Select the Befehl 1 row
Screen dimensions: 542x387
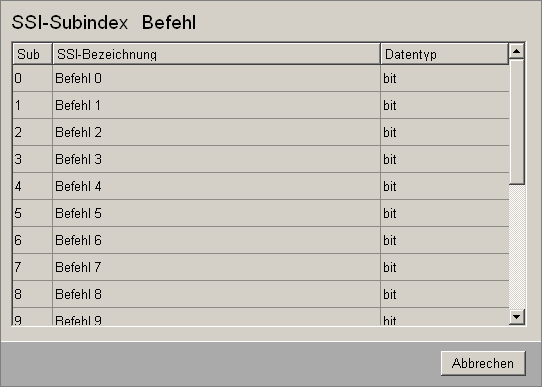click(261, 105)
